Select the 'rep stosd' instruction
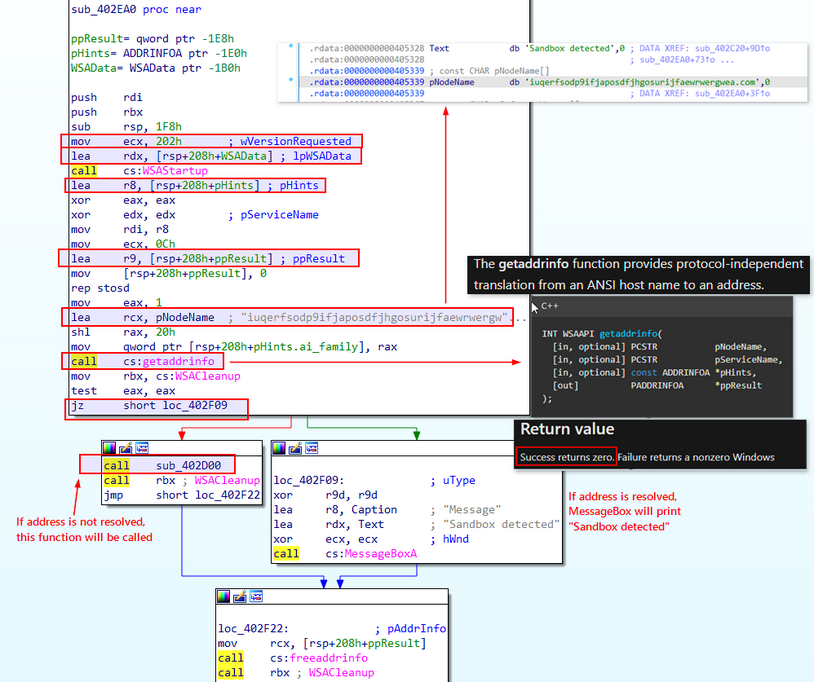 click(x=100, y=288)
